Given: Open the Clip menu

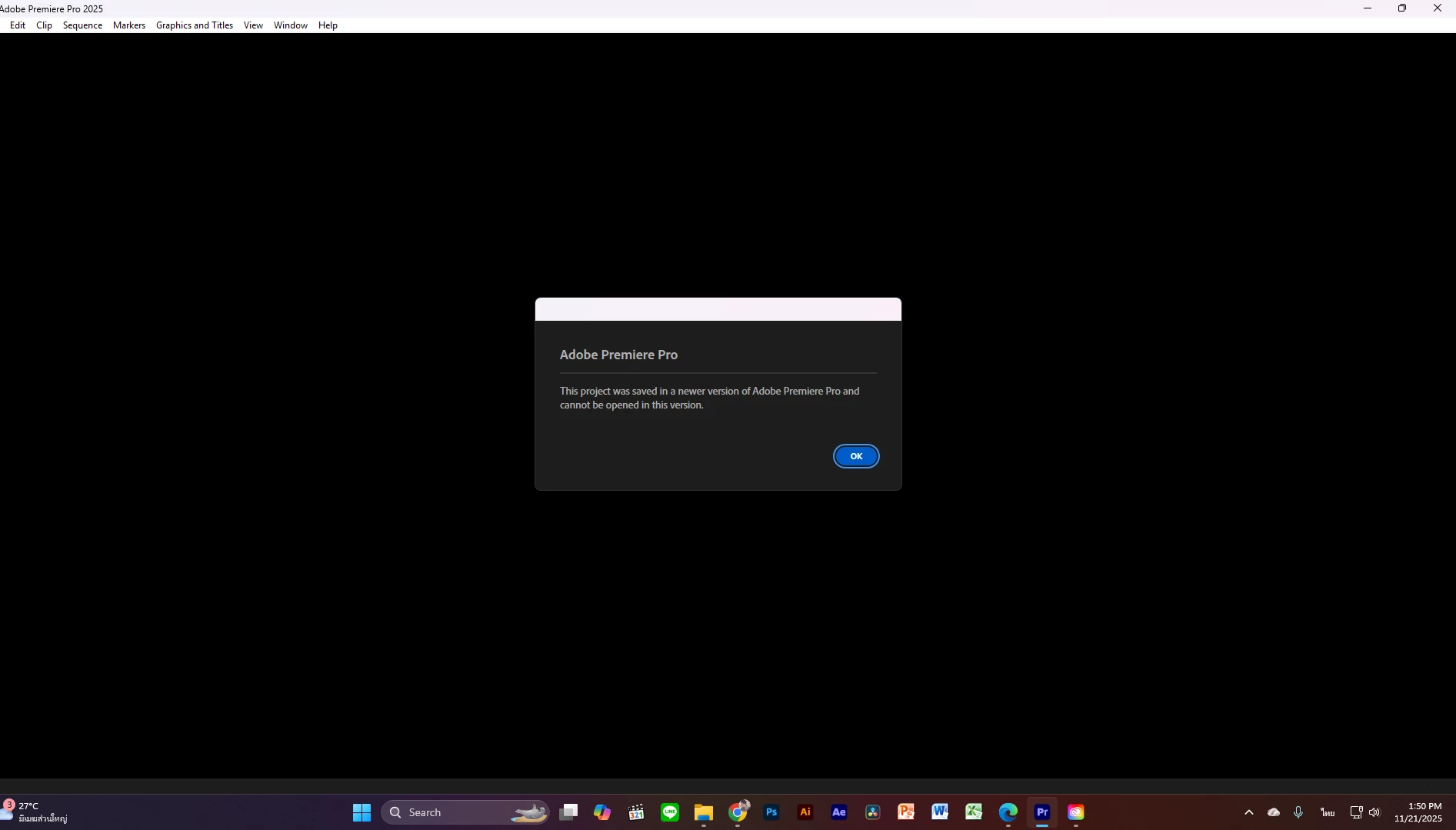Looking at the screenshot, I should click(x=45, y=25).
